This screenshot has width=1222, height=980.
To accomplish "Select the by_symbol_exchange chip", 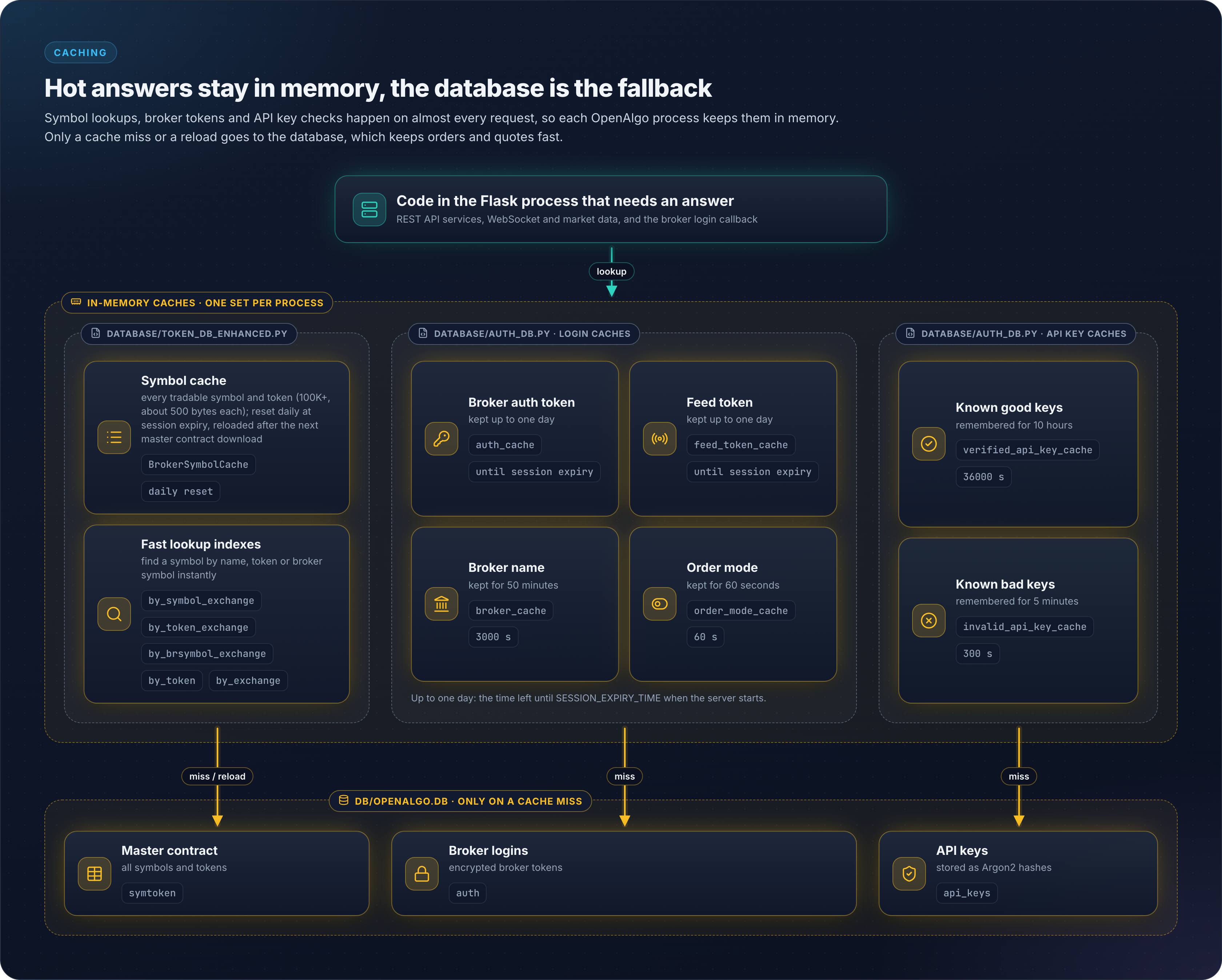I will point(201,600).
